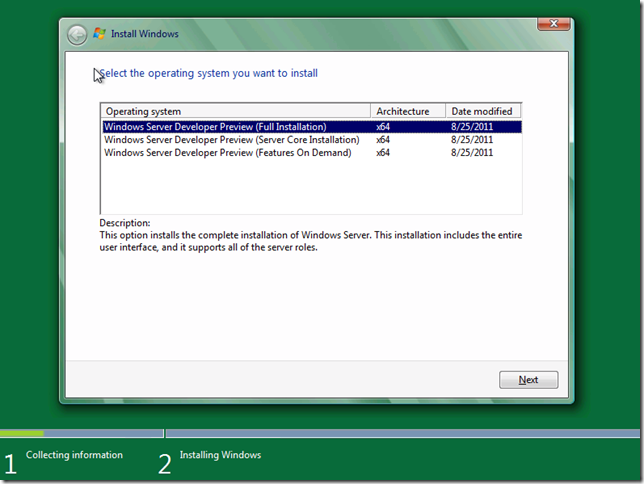Click the Architecture column header
This screenshot has height=484, width=644.
pos(408,111)
